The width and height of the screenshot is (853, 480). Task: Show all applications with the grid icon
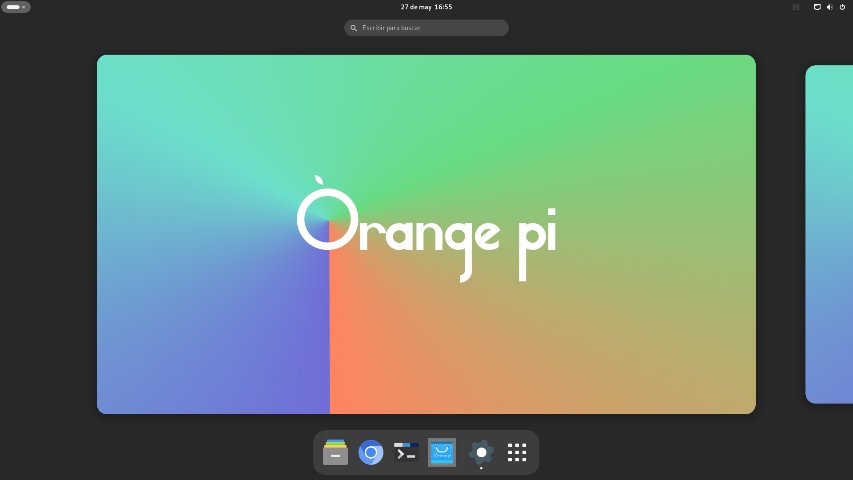tap(517, 452)
